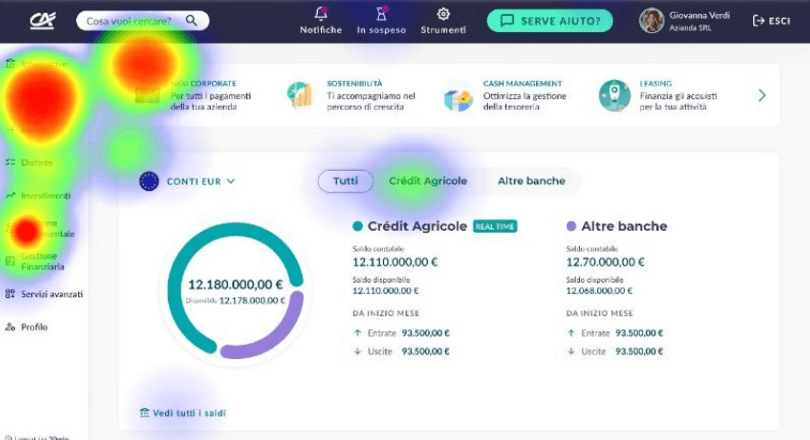Viewport: 810px width, 440px height.
Task: Click Uscite amount under Altre banche
Action: click(639, 351)
